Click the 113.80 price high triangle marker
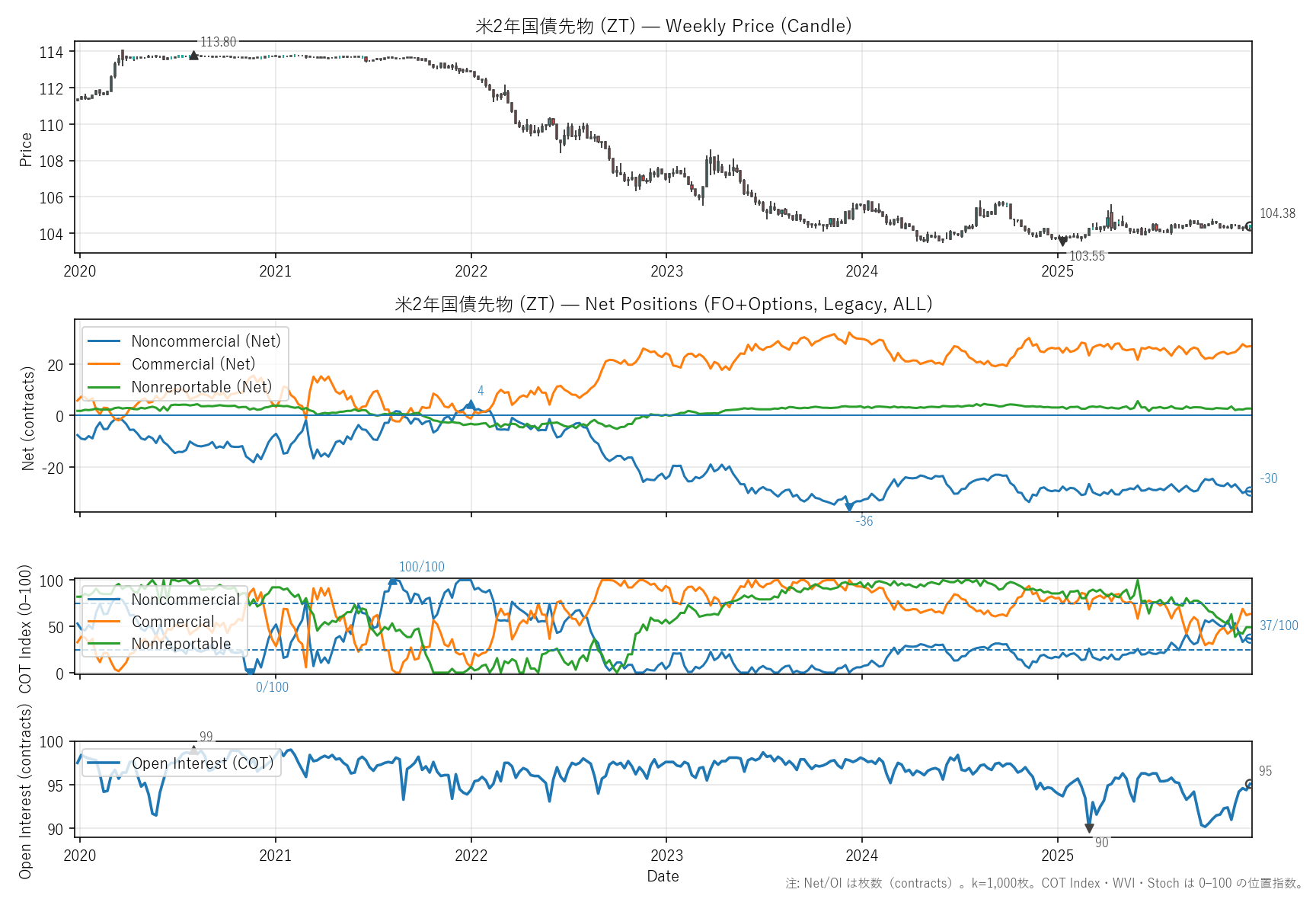Screen dimensions: 1316x899 (x=193, y=55)
